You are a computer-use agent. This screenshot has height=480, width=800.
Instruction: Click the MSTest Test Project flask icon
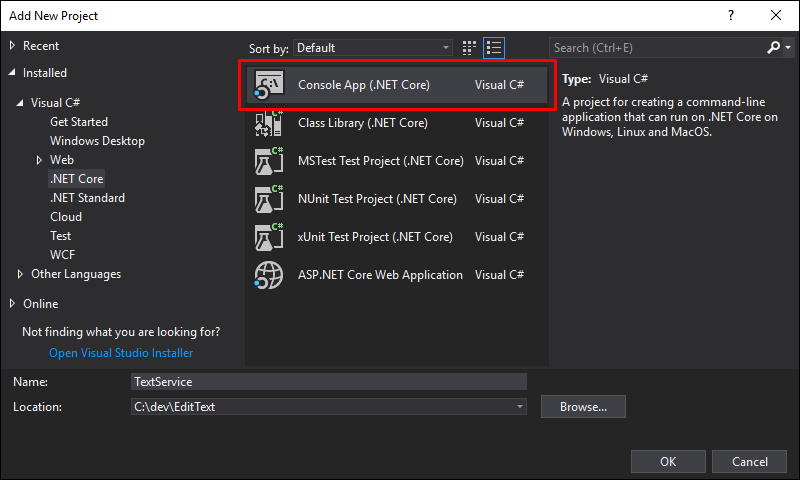(x=269, y=161)
